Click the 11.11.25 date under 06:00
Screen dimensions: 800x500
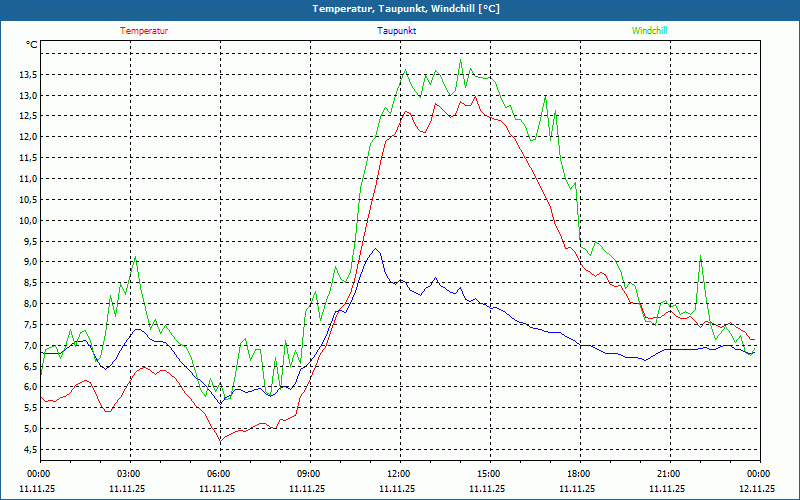[217, 488]
